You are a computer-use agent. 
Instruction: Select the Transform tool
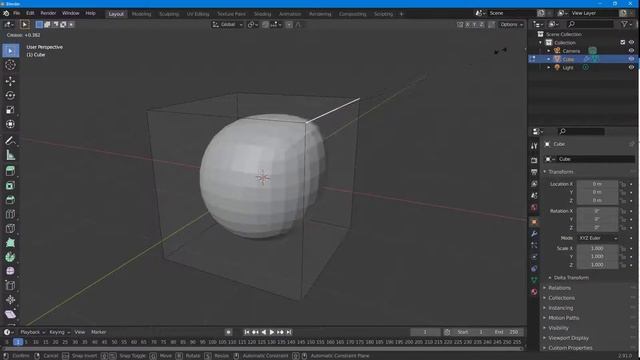10,124
